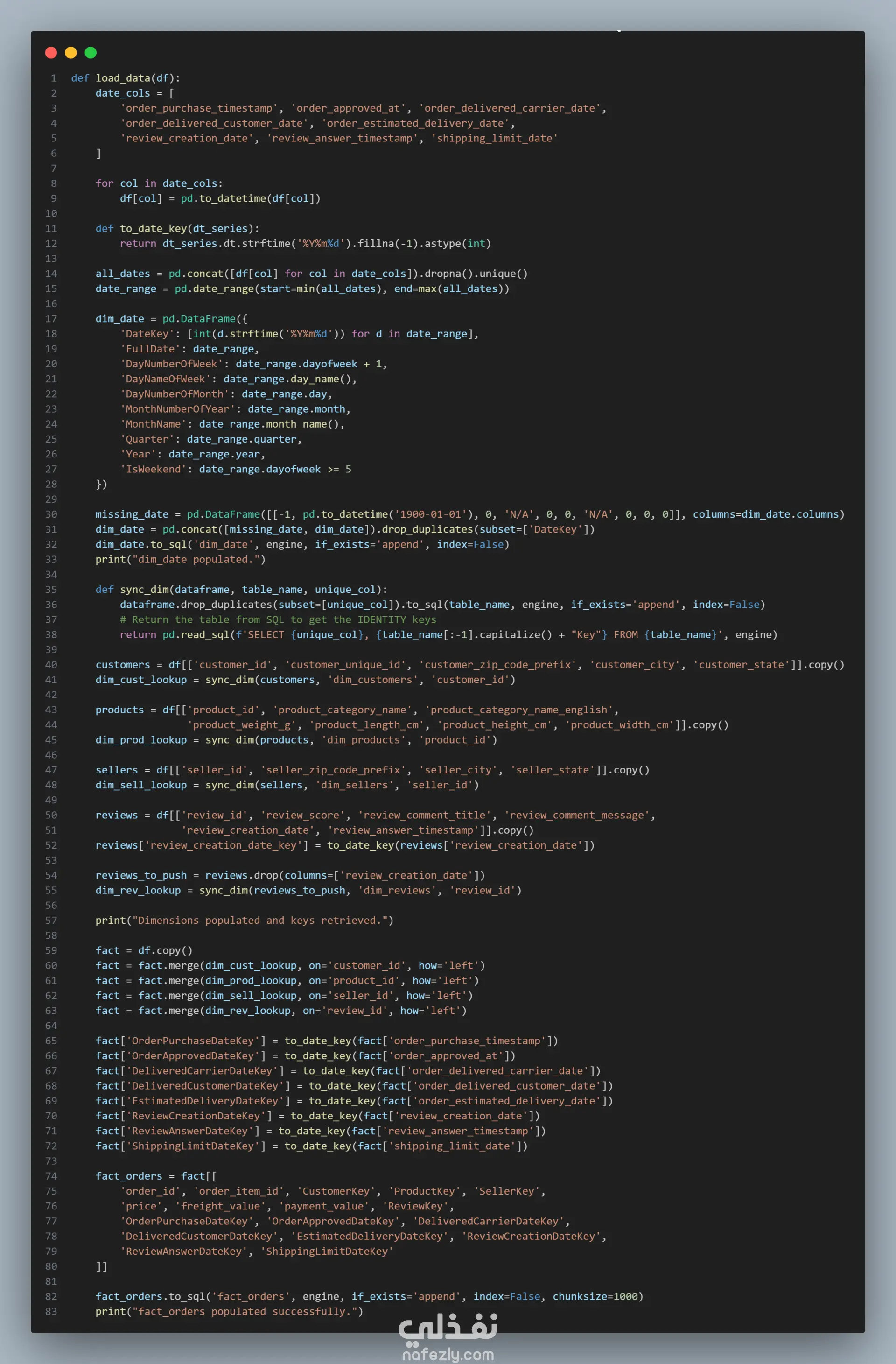Click the red close dot
Viewport: 896px width, 1364px height.
pos(51,53)
